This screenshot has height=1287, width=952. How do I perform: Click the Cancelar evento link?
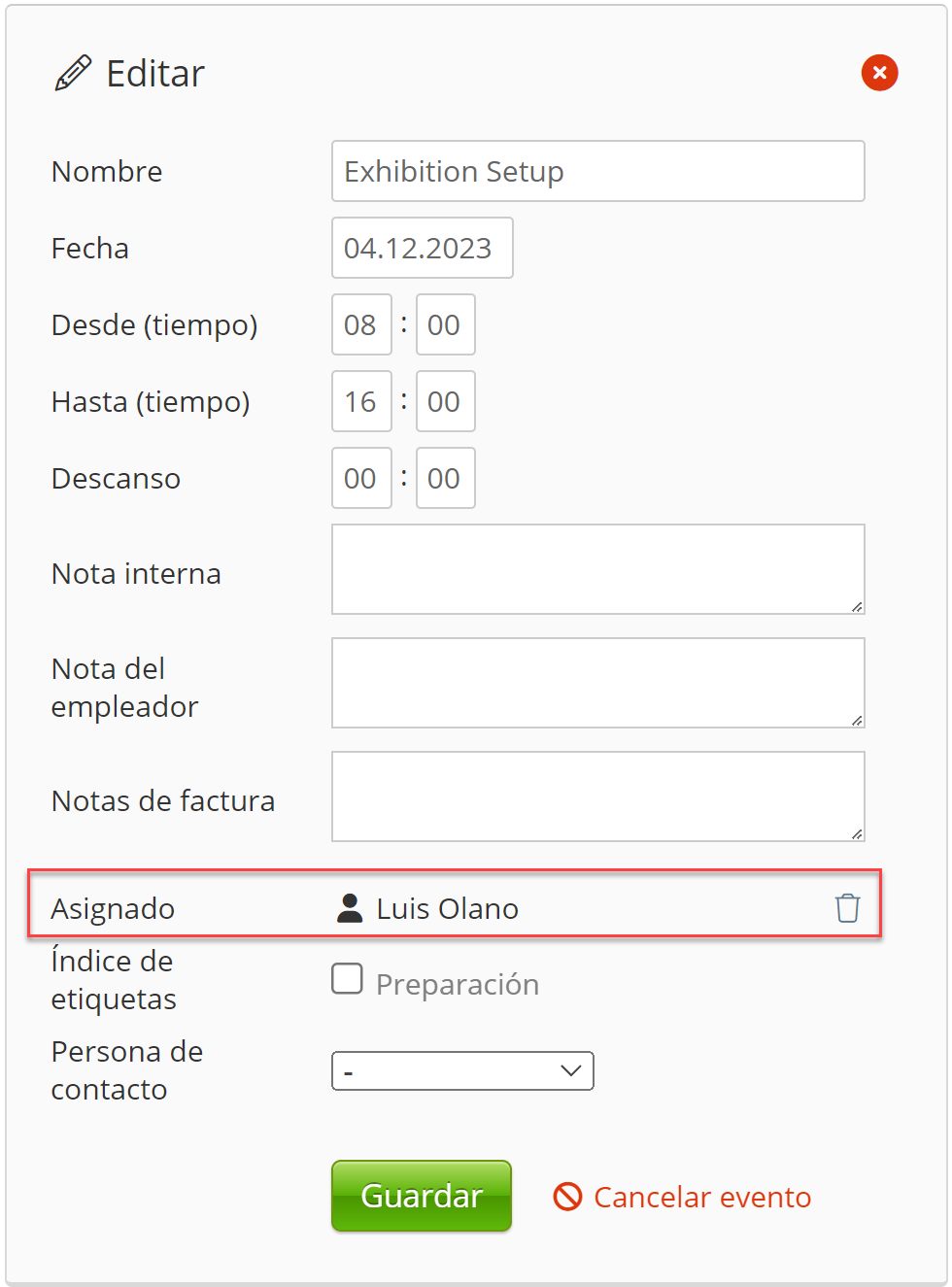tap(701, 1197)
